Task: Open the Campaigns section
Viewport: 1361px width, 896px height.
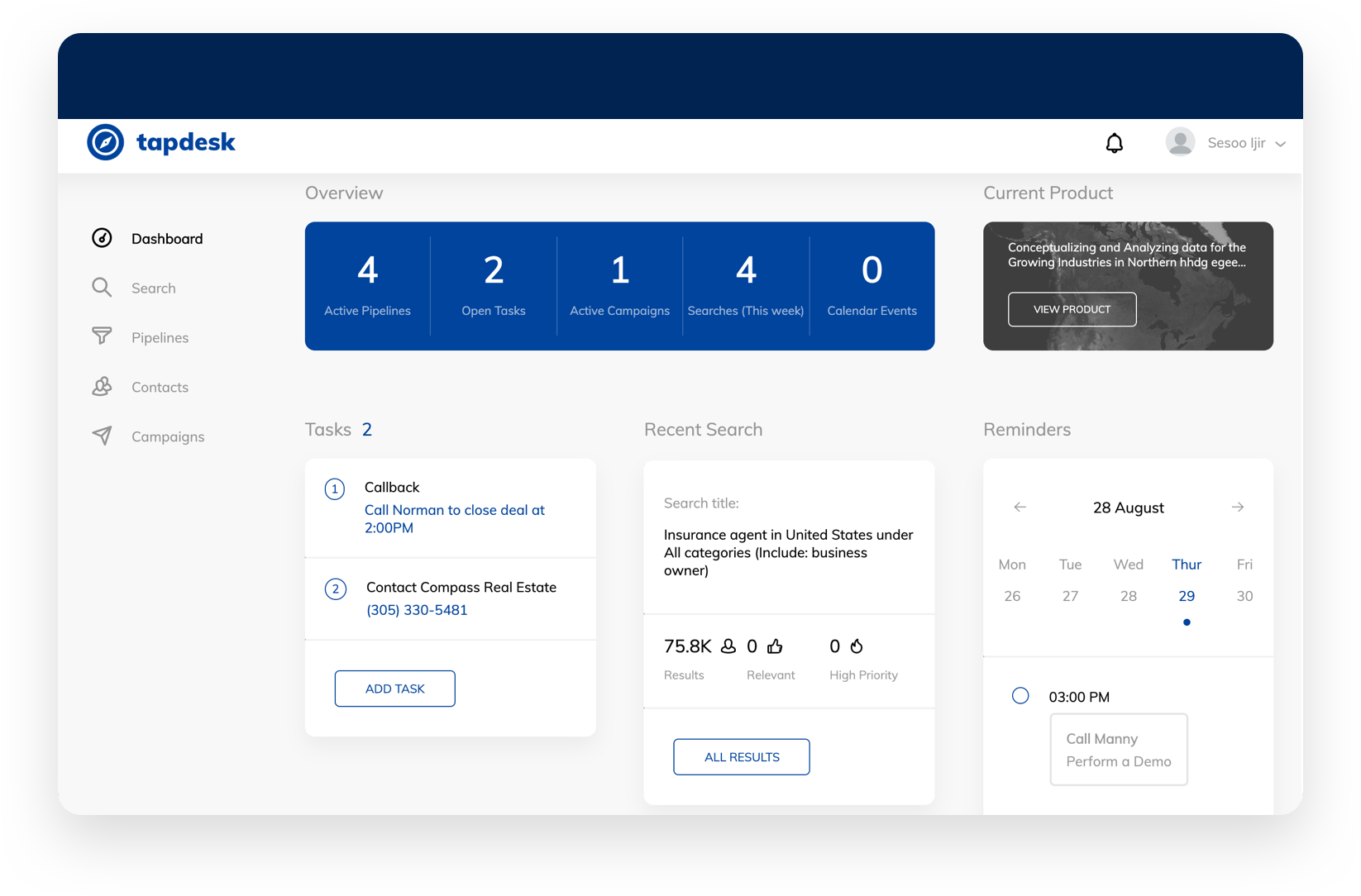Action: coord(101,436)
